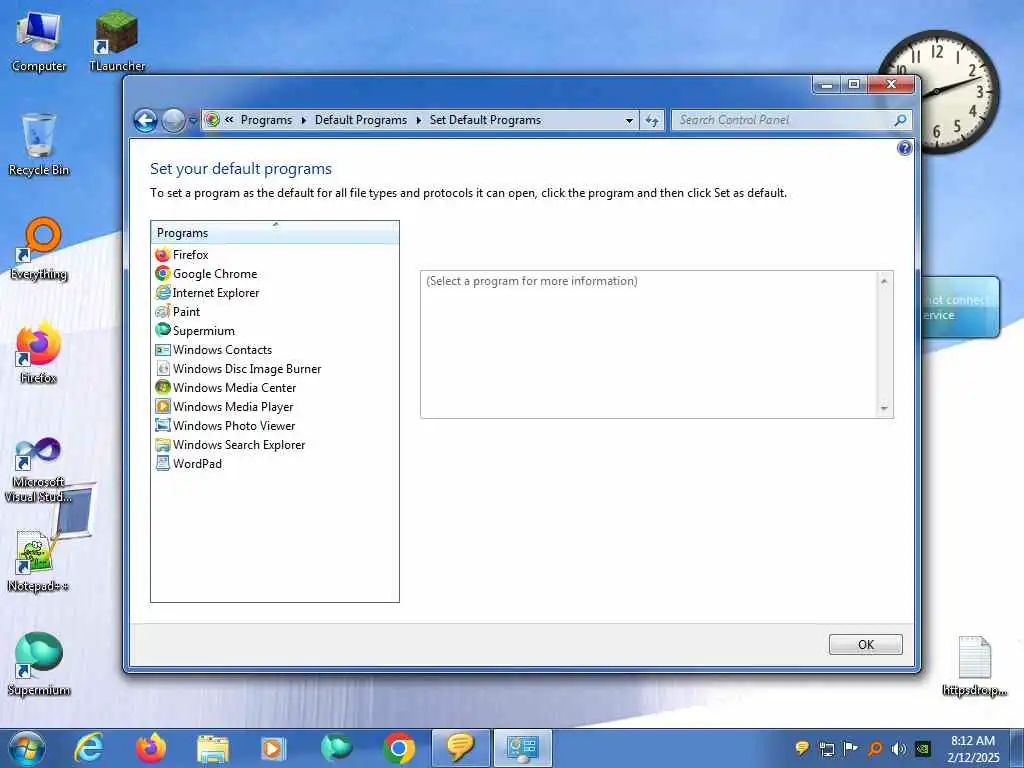Launch Google Chrome from the taskbar

[399, 748]
